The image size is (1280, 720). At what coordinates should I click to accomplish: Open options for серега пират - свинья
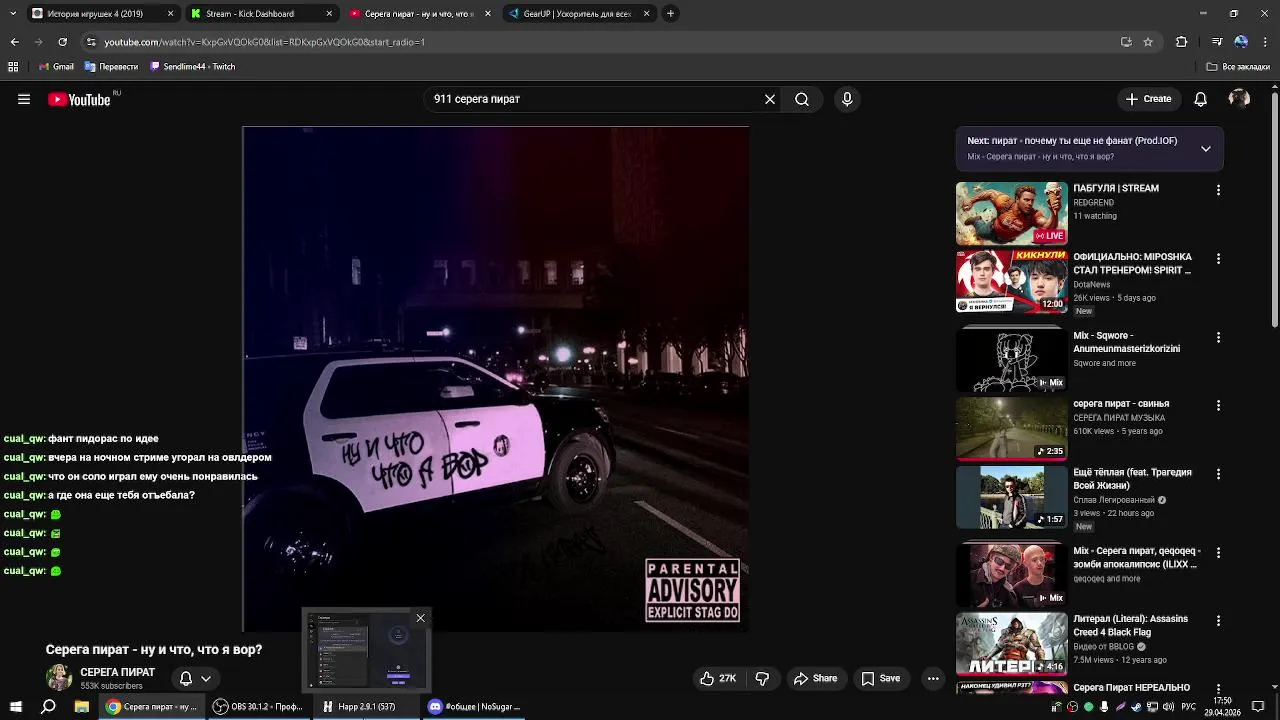coord(1218,406)
